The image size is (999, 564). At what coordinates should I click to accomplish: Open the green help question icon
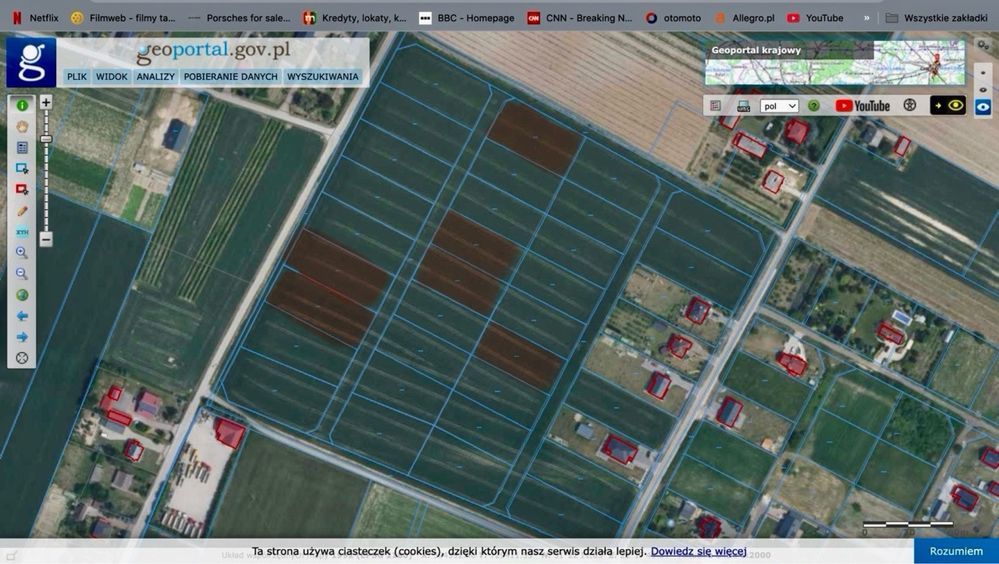tap(814, 106)
